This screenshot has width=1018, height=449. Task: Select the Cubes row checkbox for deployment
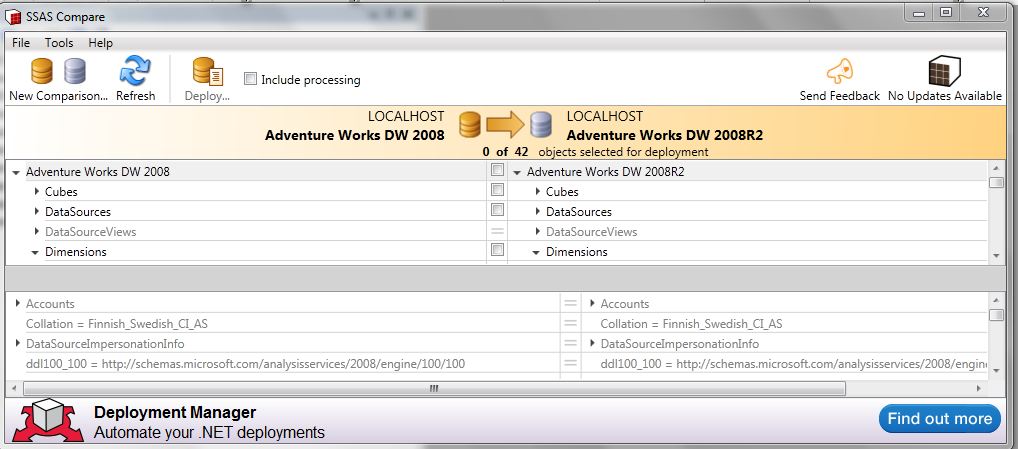point(497,190)
